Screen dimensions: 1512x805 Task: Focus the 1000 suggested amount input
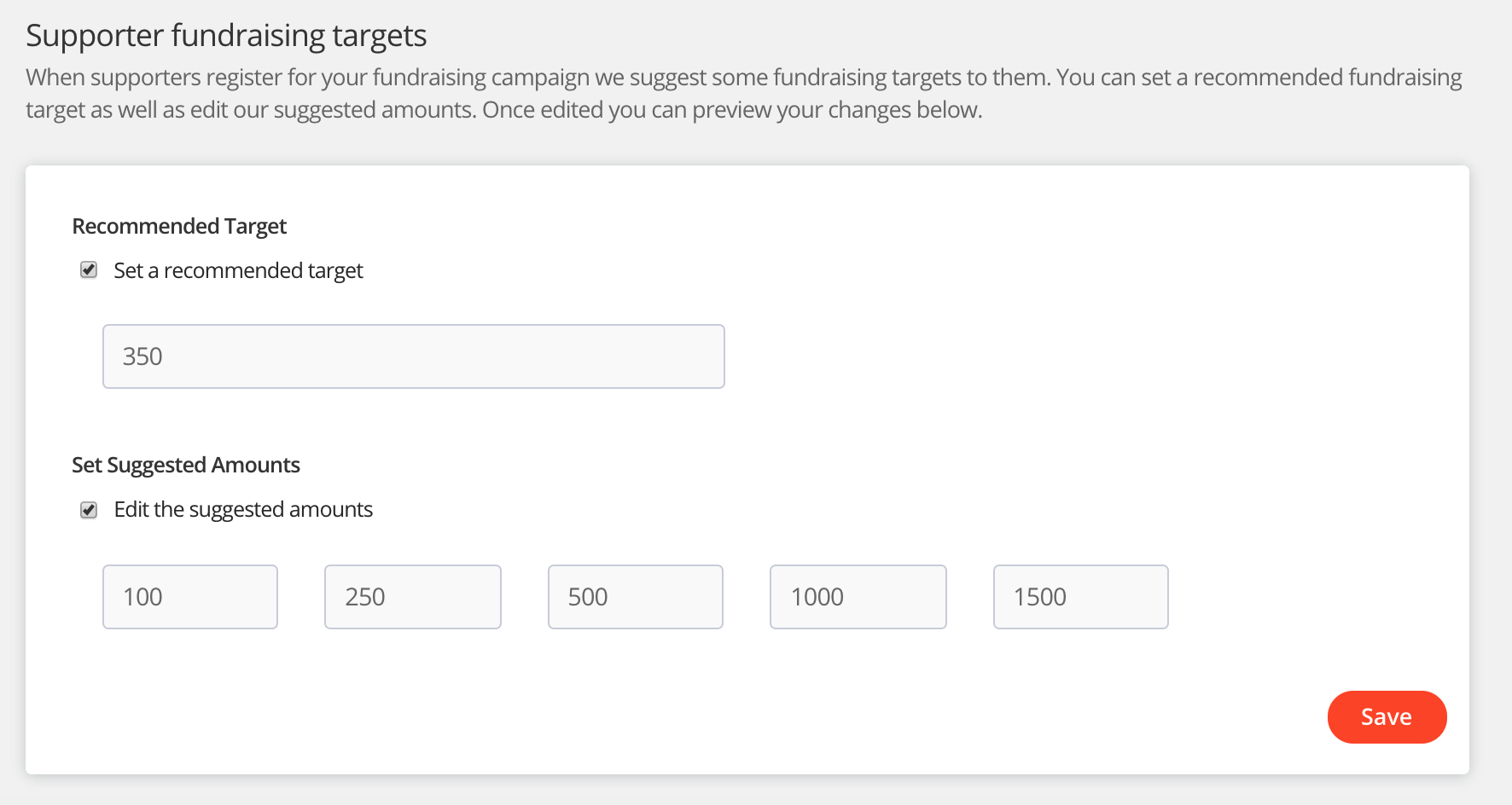pos(858,597)
